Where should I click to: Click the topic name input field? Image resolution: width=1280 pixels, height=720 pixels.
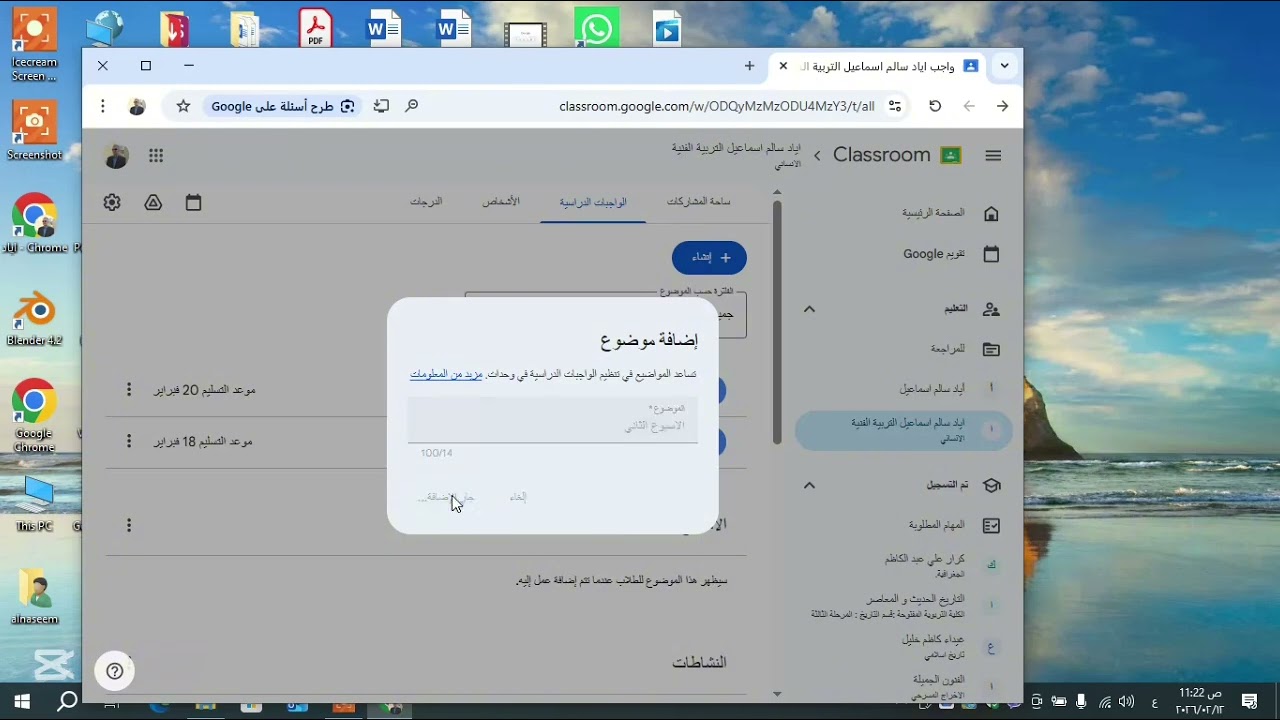pos(552,420)
